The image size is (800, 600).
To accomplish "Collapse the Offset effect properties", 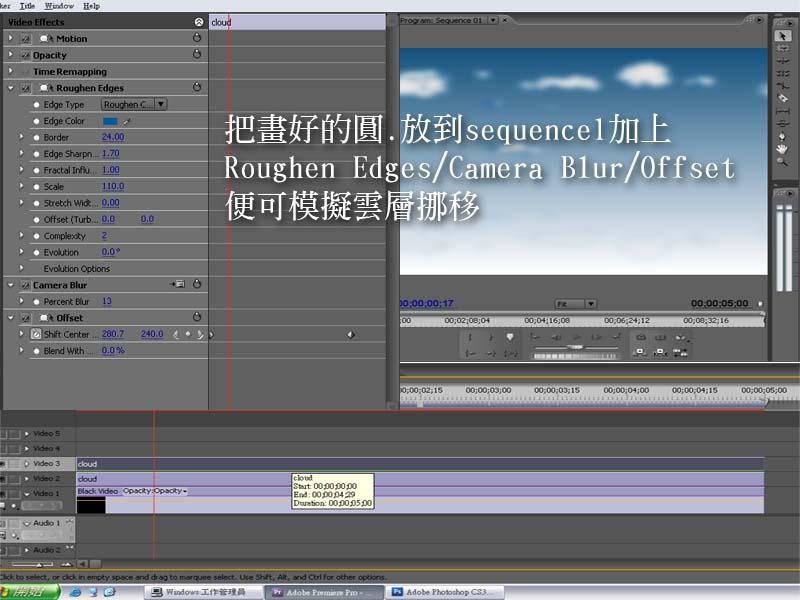I will point(11,318).
